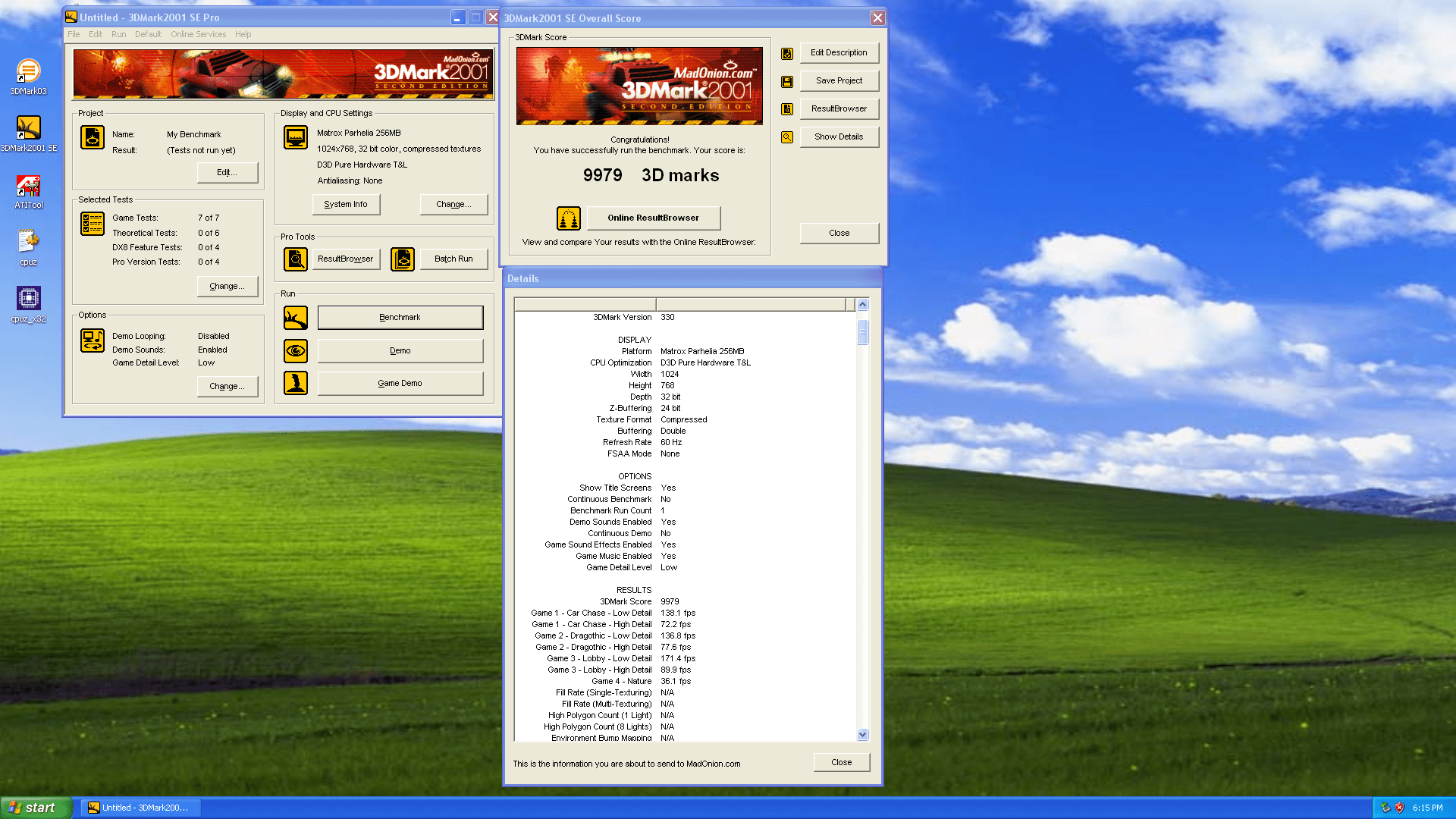The height and width of the screenshot is (819, 1456).
Task: Click the ResultBrowser icon in score window
Action: point(787,109)
